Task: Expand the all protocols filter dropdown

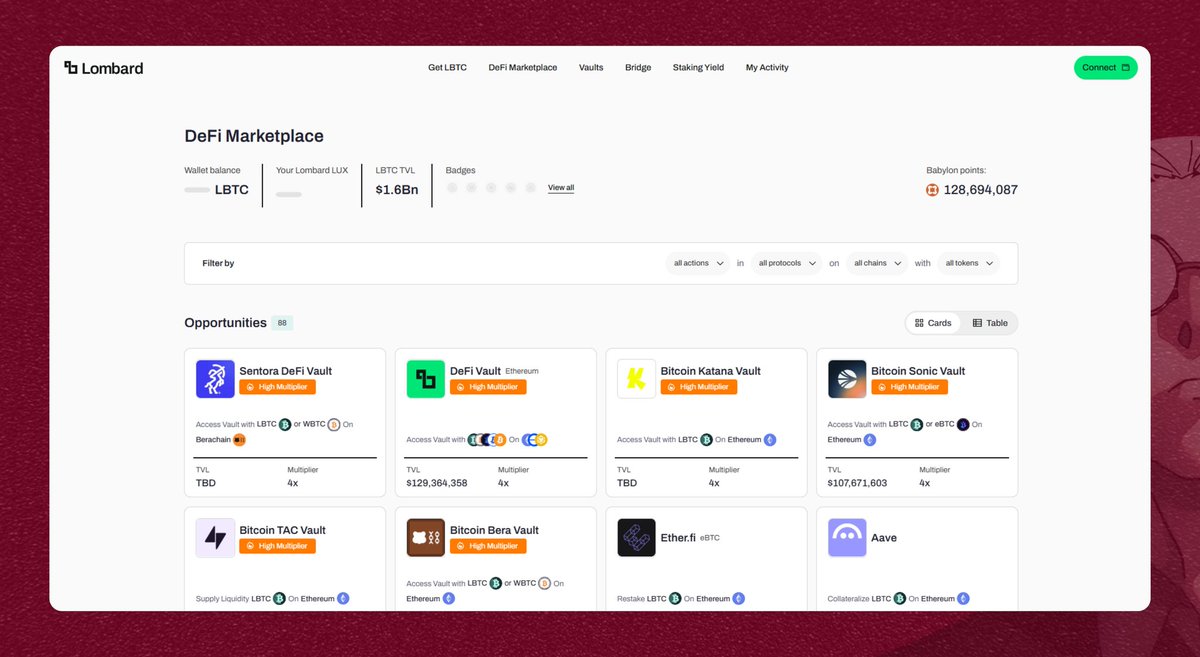Action: point(786,263)
